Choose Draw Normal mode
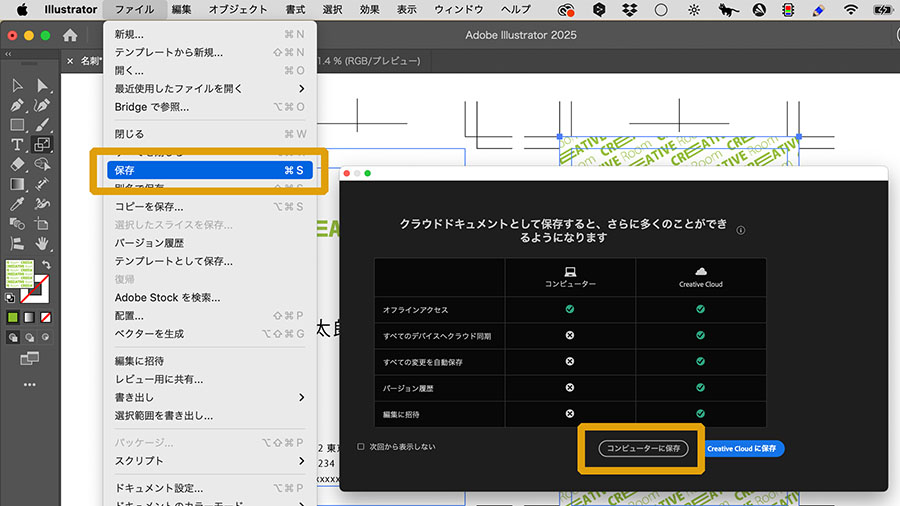 (13, 337)
